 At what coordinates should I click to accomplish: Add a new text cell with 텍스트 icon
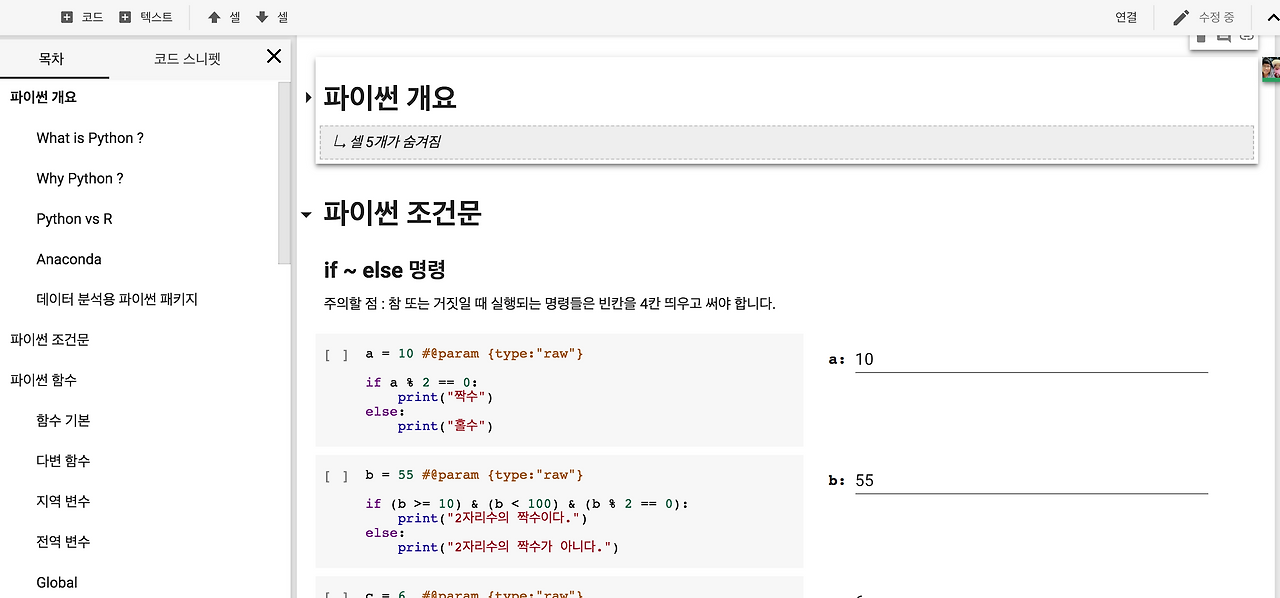(147, 17)
